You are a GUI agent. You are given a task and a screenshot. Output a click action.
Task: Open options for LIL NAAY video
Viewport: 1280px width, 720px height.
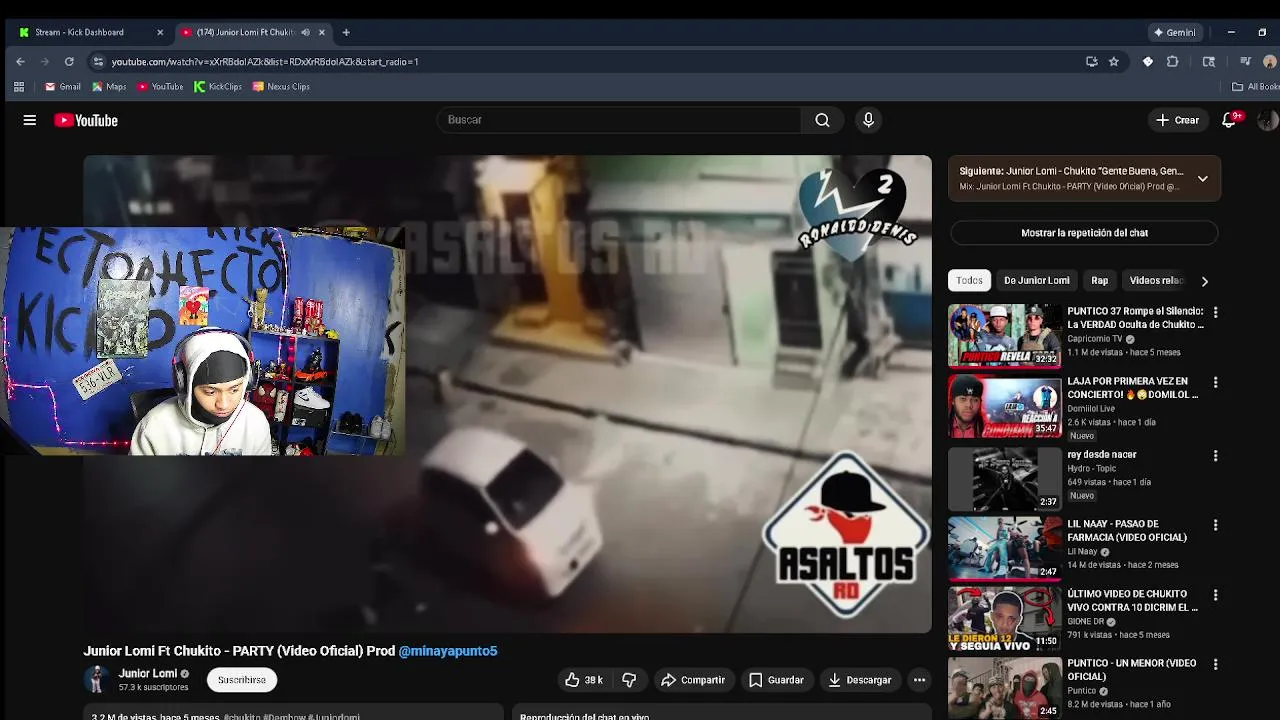[x=1215, y=525]
